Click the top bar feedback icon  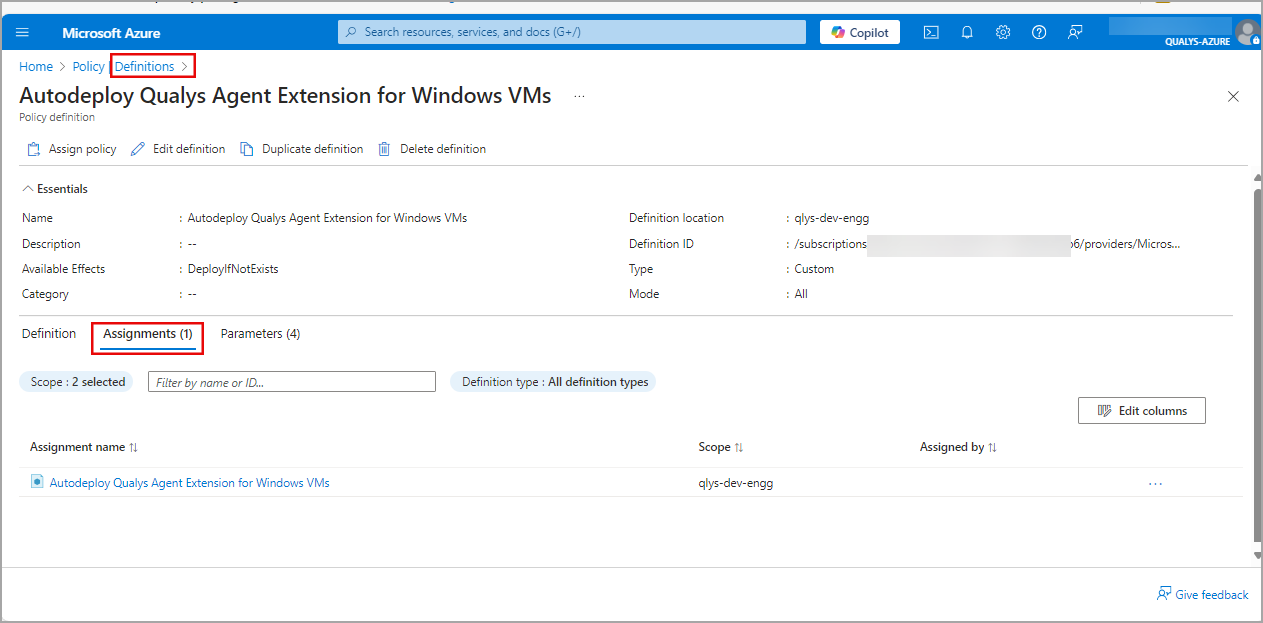pyautogui.click(x=1075, y=32)
